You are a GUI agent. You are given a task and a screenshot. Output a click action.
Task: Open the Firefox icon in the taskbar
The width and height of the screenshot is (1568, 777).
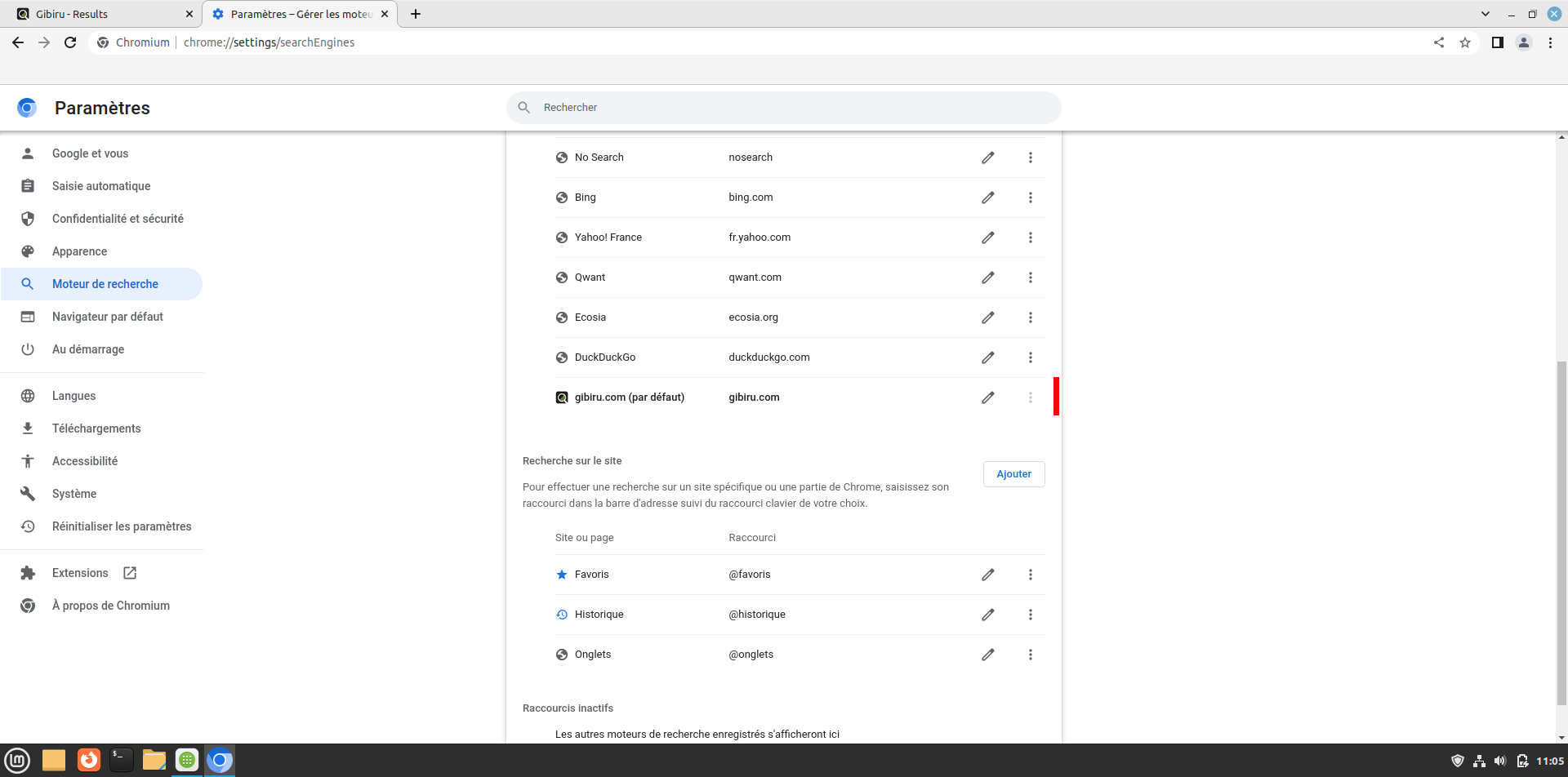[88, 760]
